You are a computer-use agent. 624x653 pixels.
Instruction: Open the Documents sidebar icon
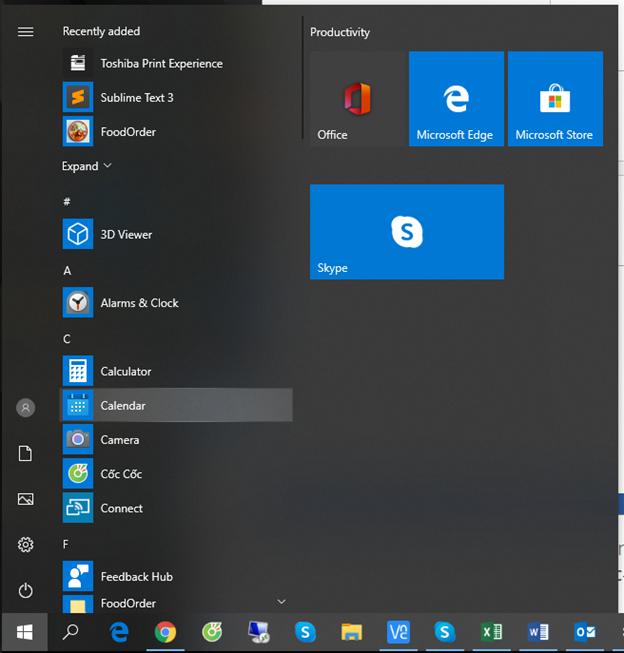25,454
